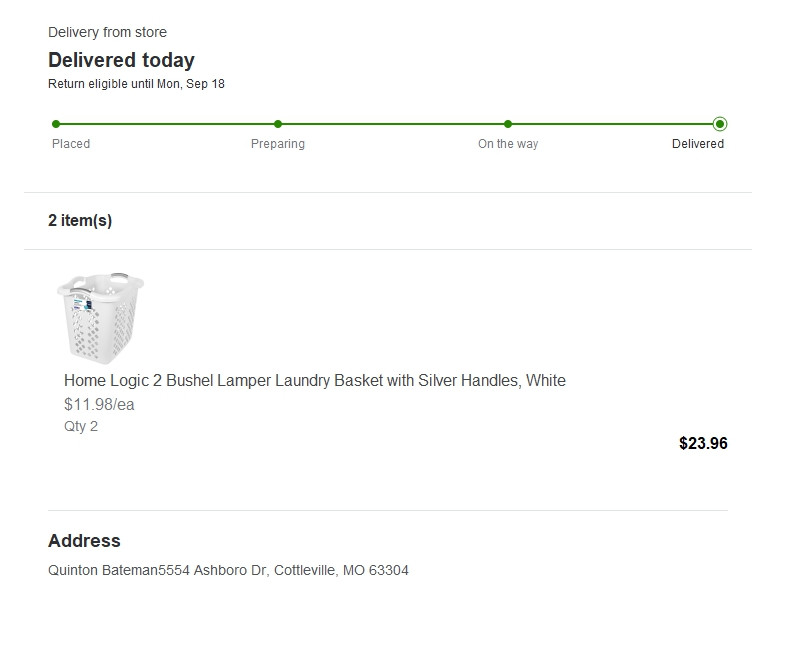
Task: Open the Home Logic Laundry Basket product title
Action: click(x=315, y=380)
